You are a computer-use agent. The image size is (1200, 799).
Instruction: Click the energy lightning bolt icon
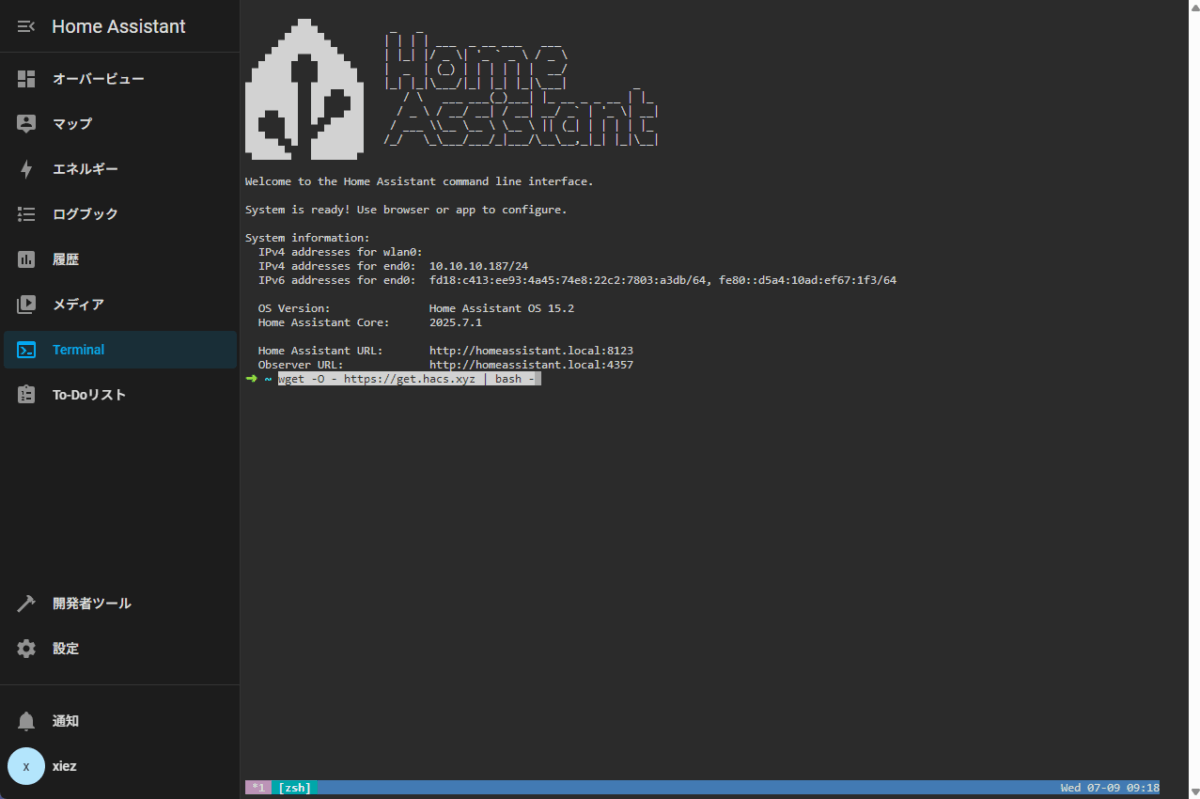pos(26,169)
